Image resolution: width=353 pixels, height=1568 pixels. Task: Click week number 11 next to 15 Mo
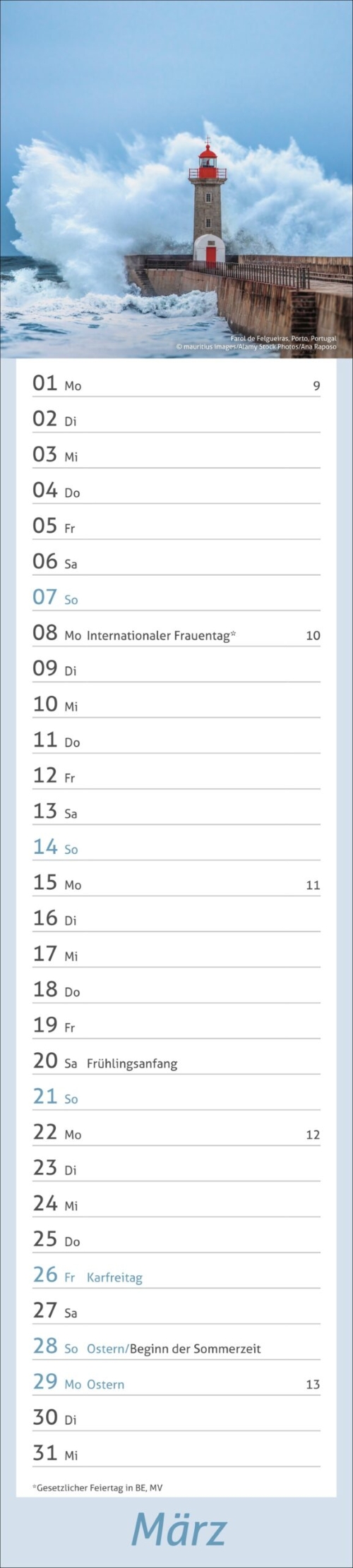313,885
